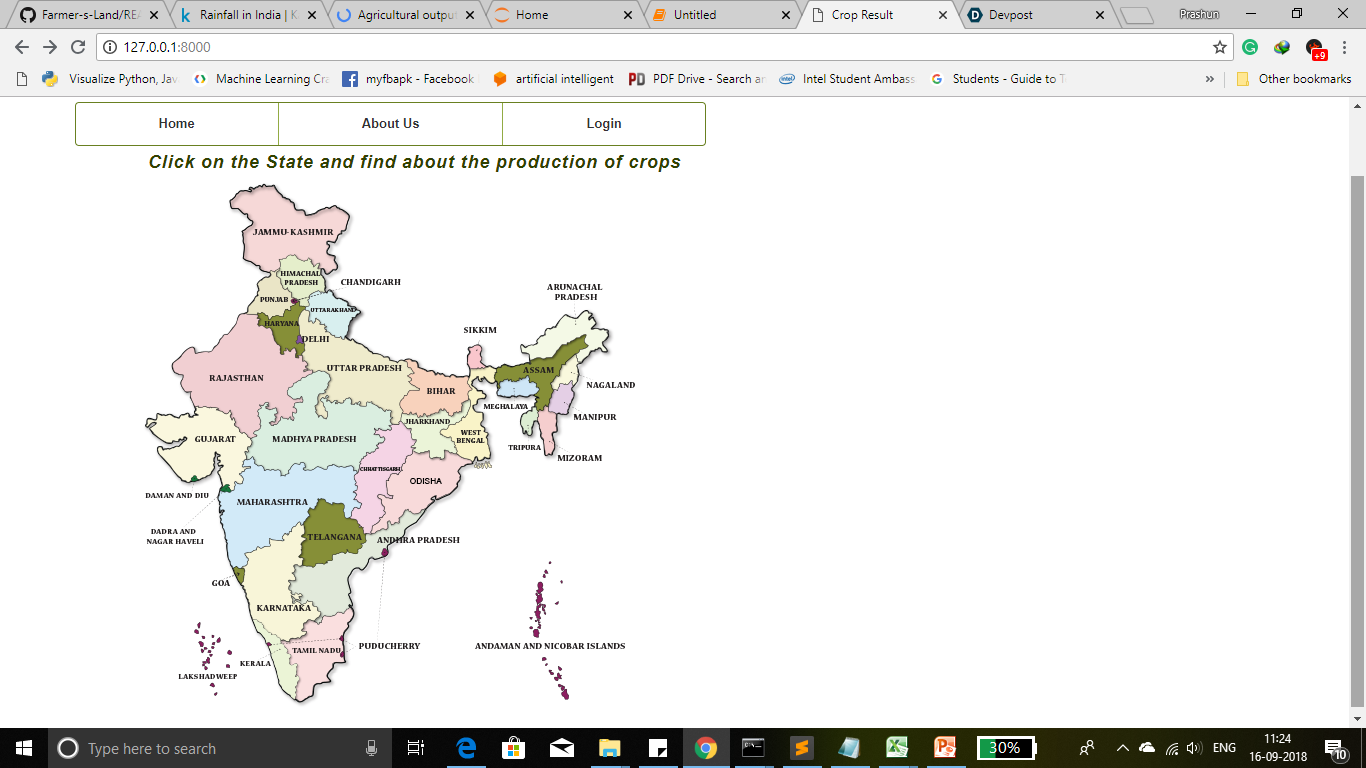The image size is (1366, 768).
Task: Expand hidden system tray icons
Action: [x=1121, y=747]
